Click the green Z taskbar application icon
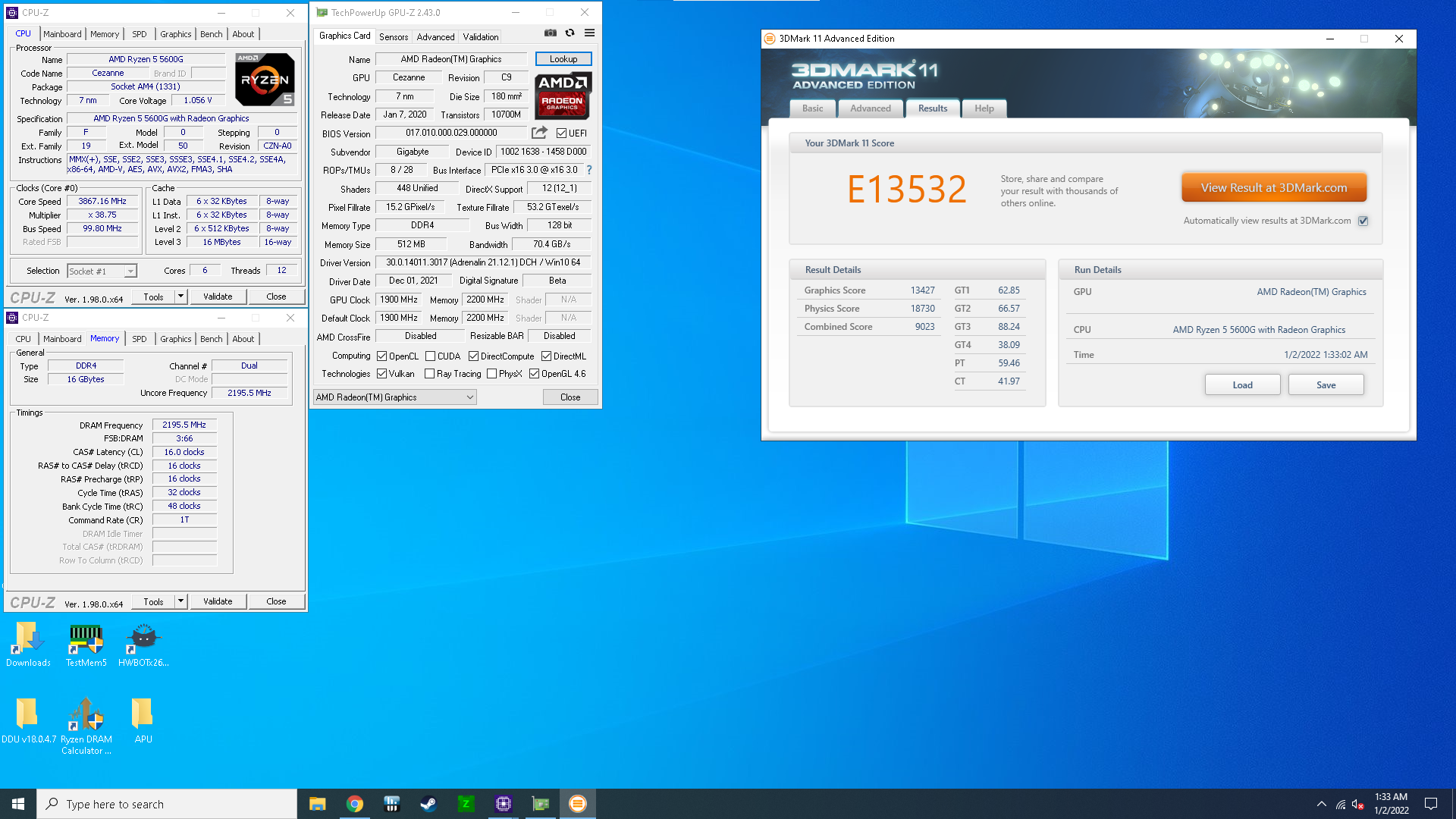This screenshot has height=819, width=1456. click(466, 804)
